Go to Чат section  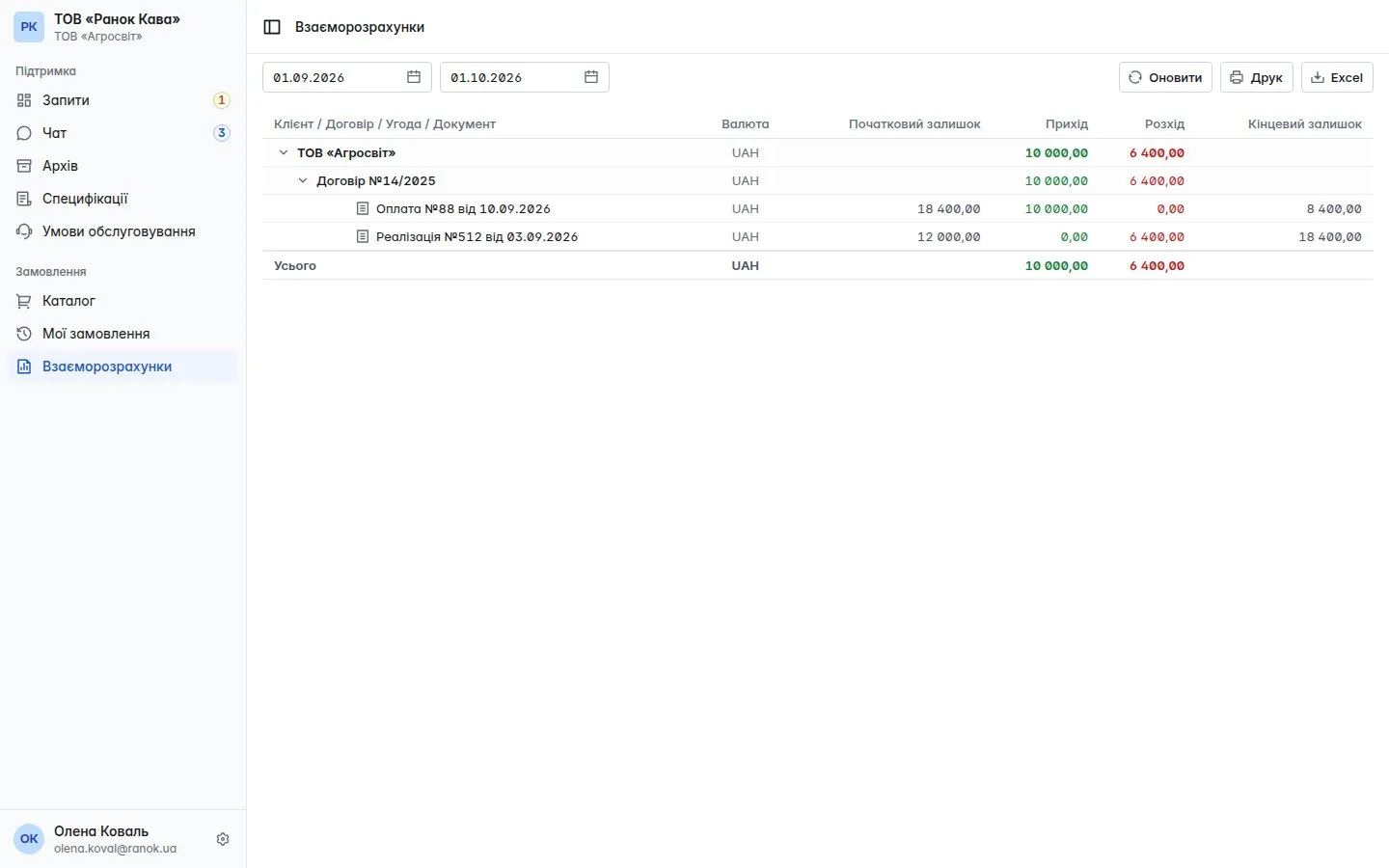123,133
